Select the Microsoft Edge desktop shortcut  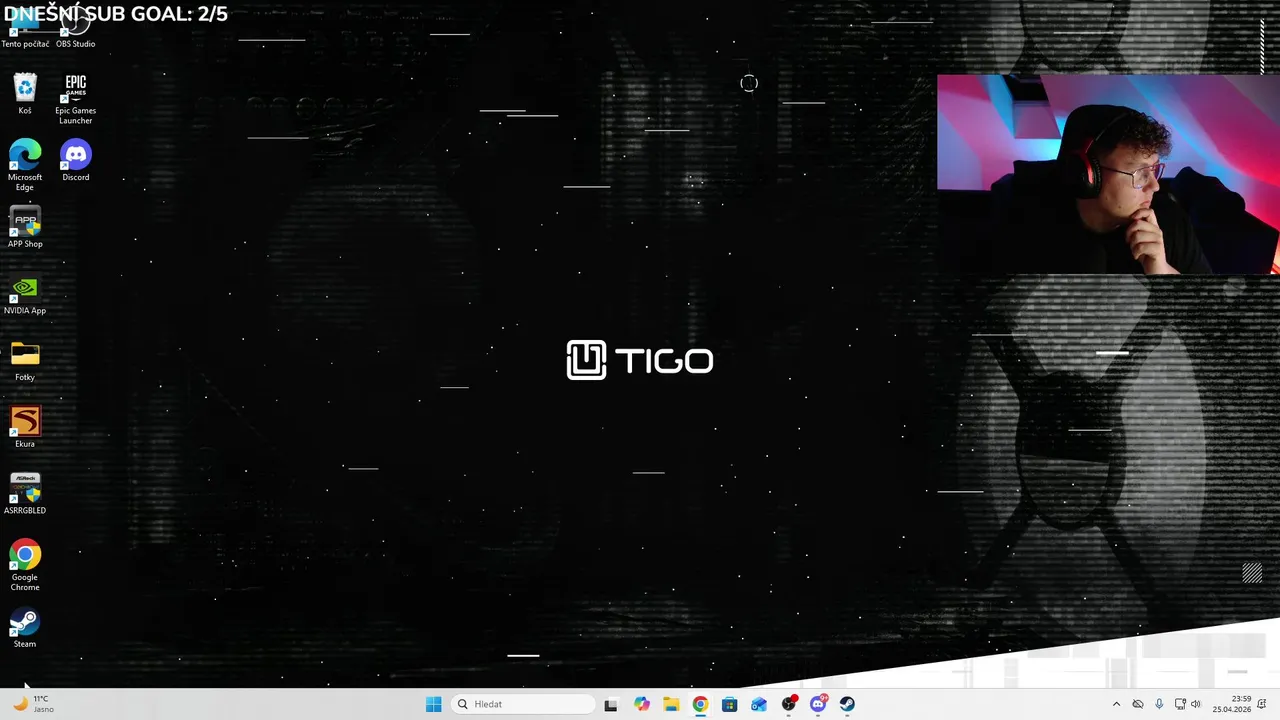point(25,165)
